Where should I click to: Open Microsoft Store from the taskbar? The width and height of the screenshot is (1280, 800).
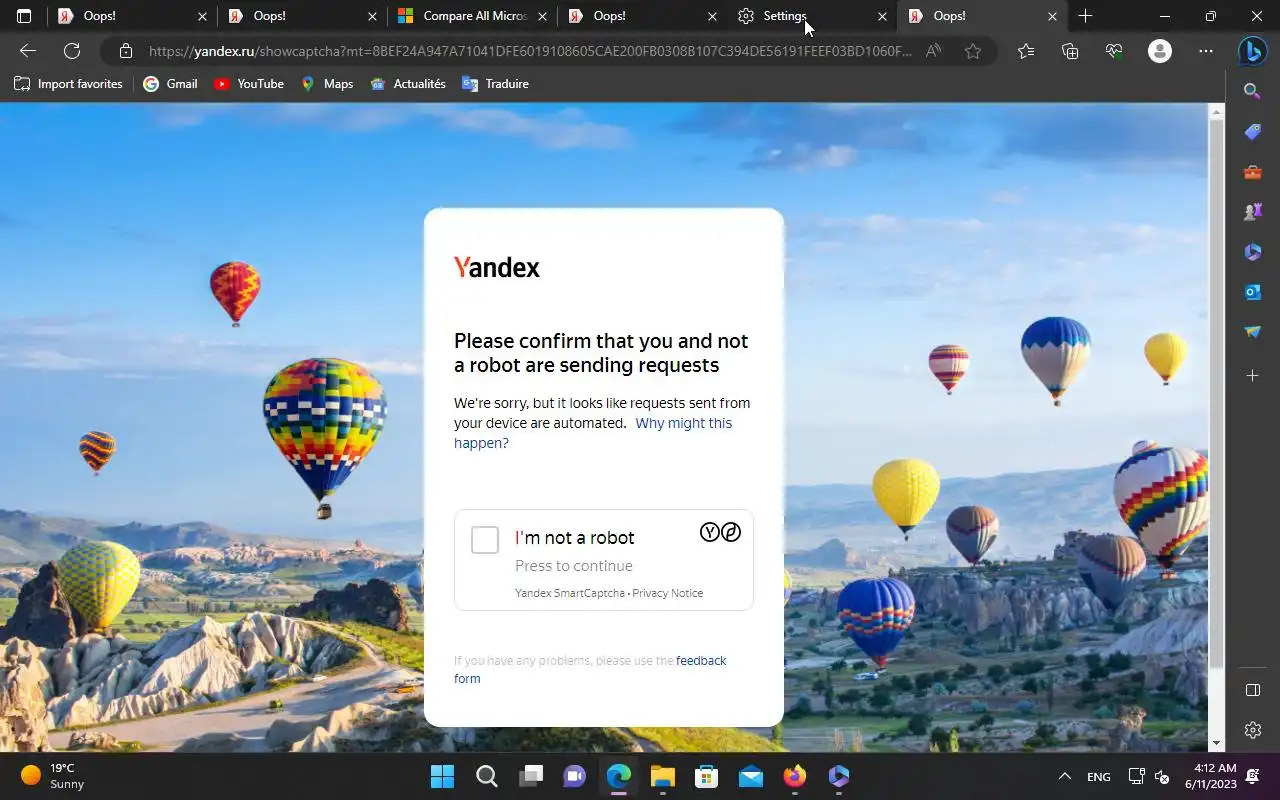707,776
